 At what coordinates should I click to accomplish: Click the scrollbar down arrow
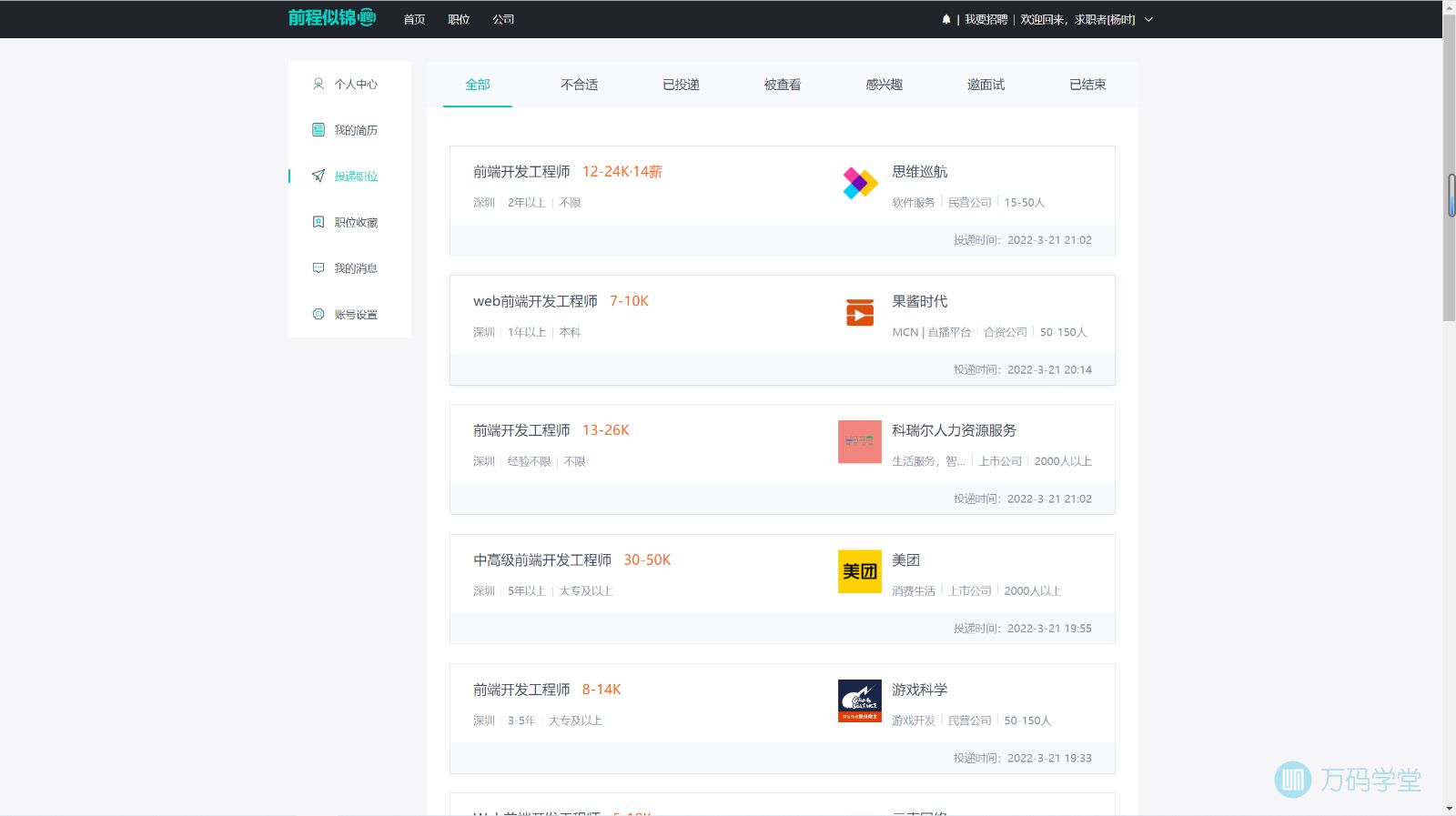pyautogui.click(x=1450, y=809)
